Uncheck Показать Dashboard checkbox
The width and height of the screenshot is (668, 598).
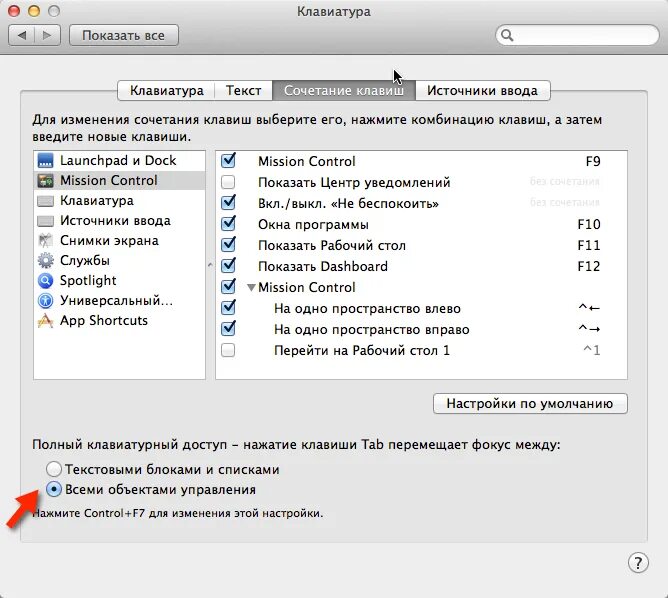[228, 265]
